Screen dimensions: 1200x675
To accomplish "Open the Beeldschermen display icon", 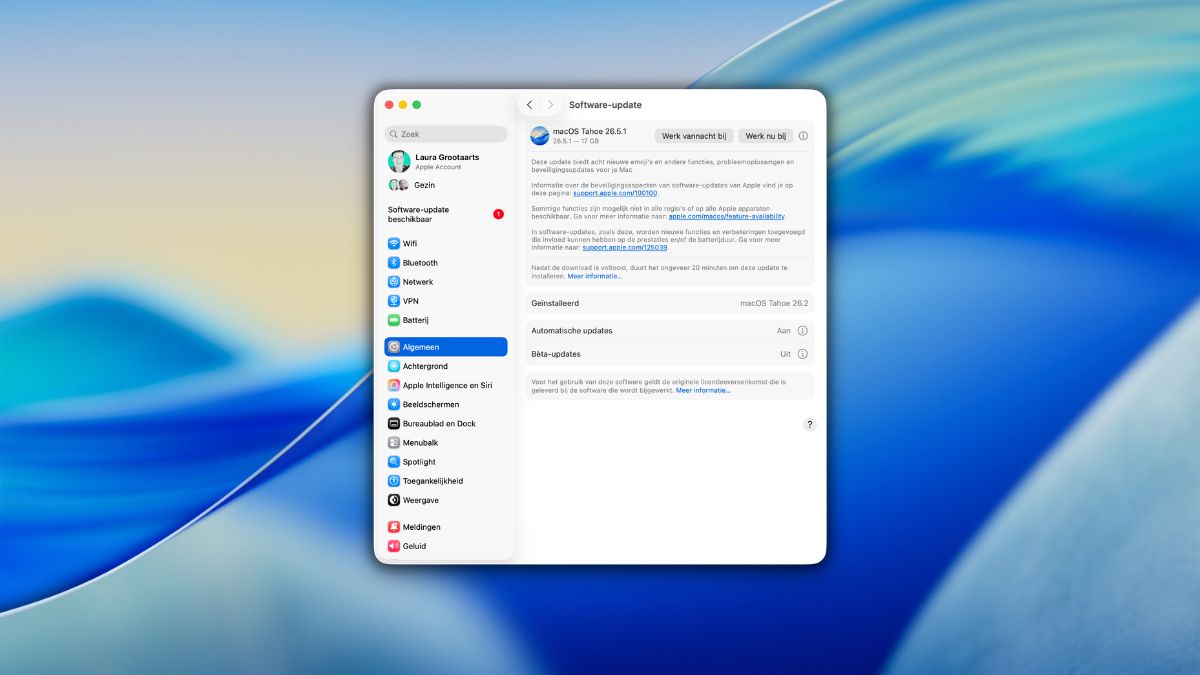I will [x=394, y=404].
